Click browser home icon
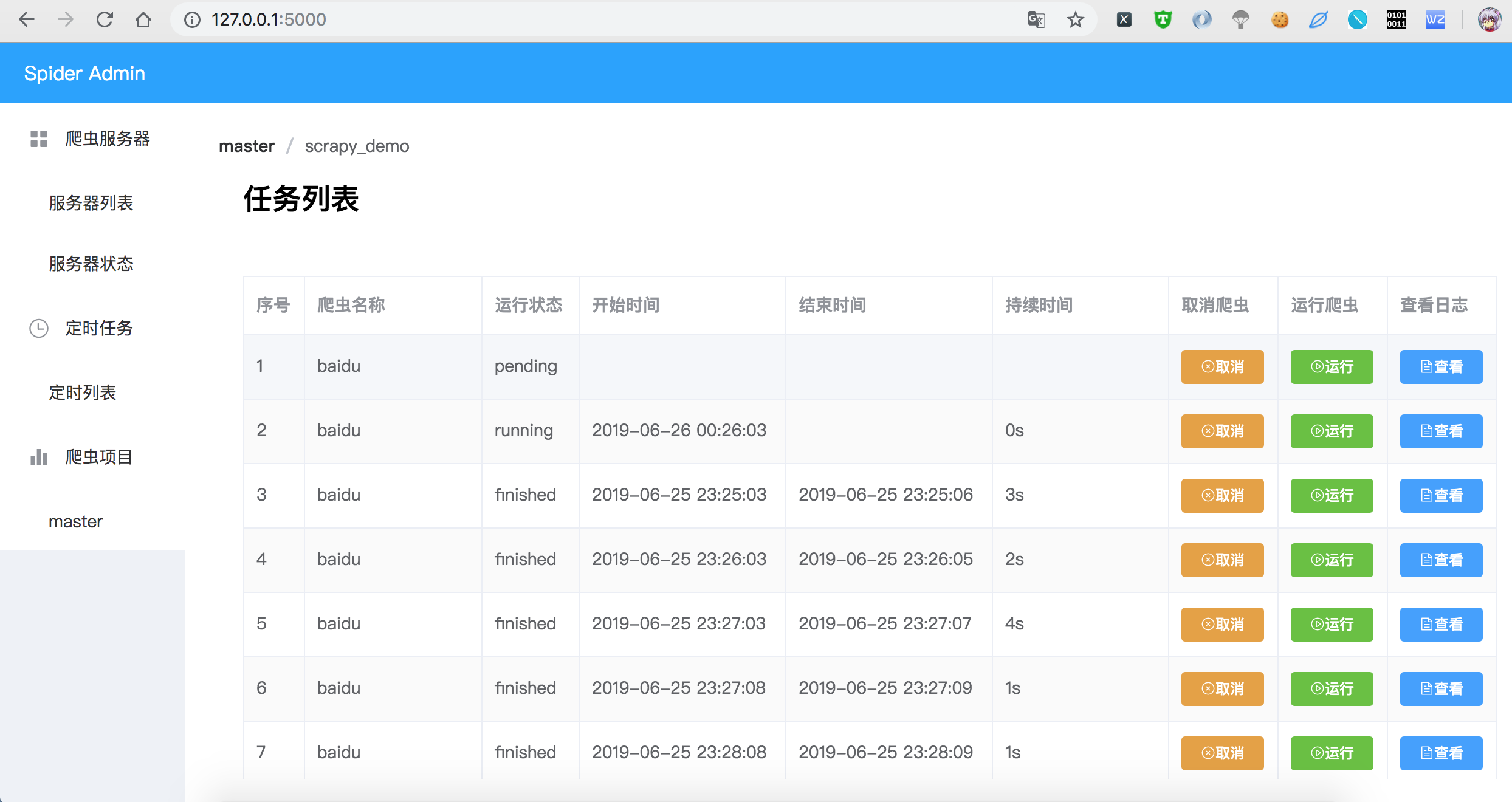1512x802 pixels. click(x=143, y=19)
